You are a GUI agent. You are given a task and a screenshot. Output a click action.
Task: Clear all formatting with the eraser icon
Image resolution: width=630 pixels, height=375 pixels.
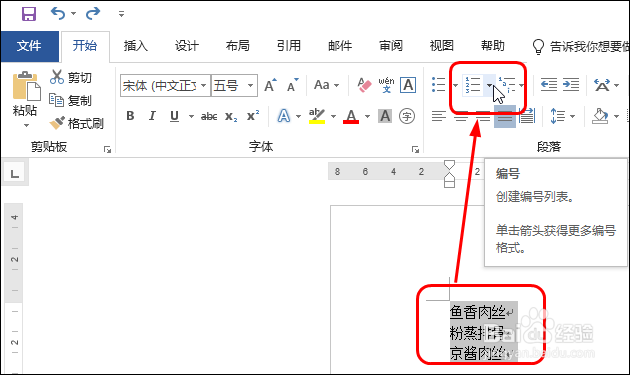pos(364,85)
